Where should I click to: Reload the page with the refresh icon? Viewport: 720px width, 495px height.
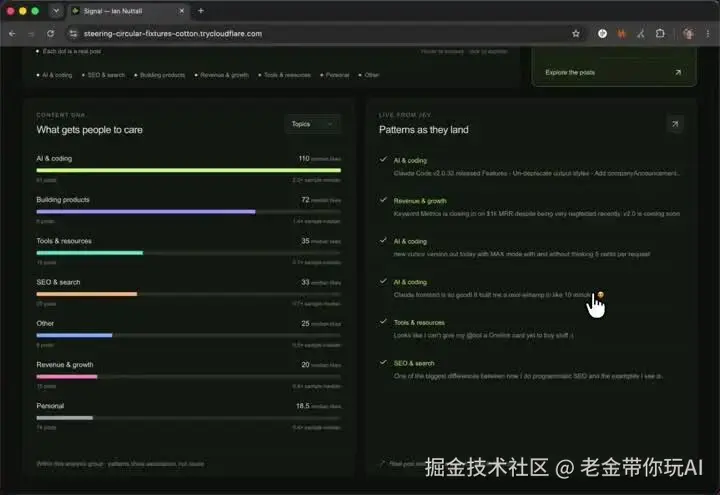(51, 34)
